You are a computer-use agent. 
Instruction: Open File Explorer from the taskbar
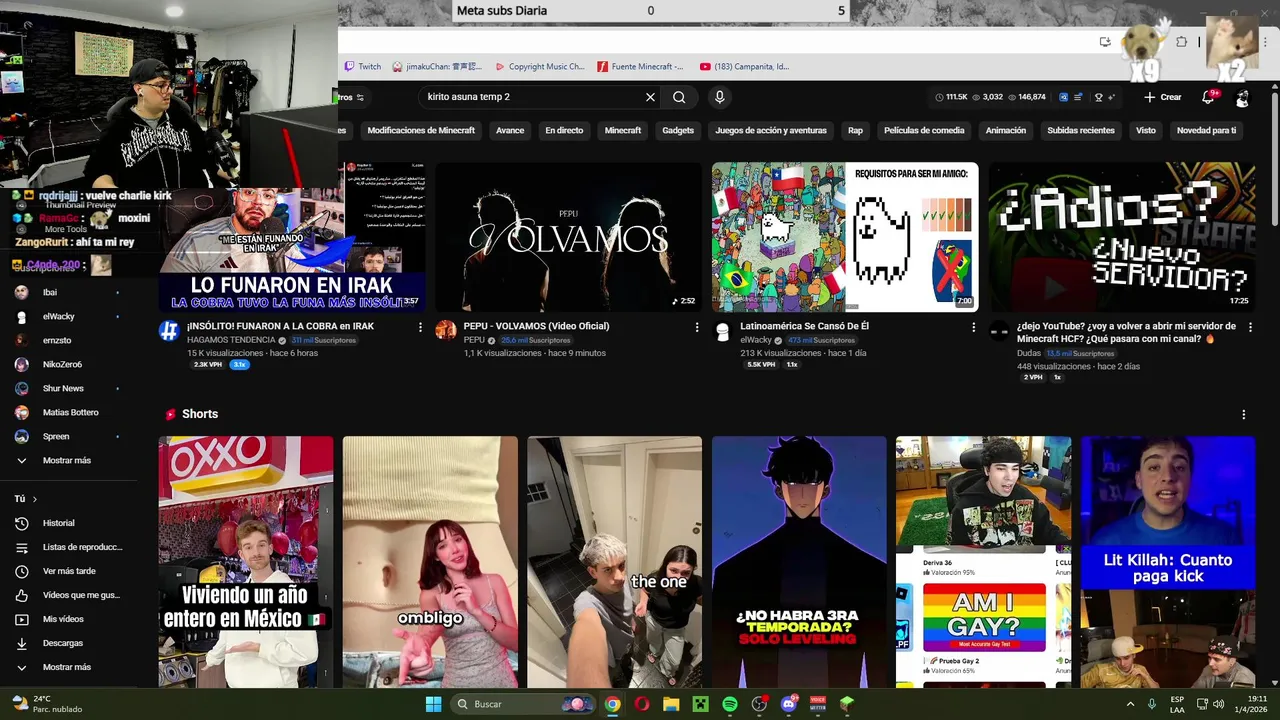click(x=671, y=704)
